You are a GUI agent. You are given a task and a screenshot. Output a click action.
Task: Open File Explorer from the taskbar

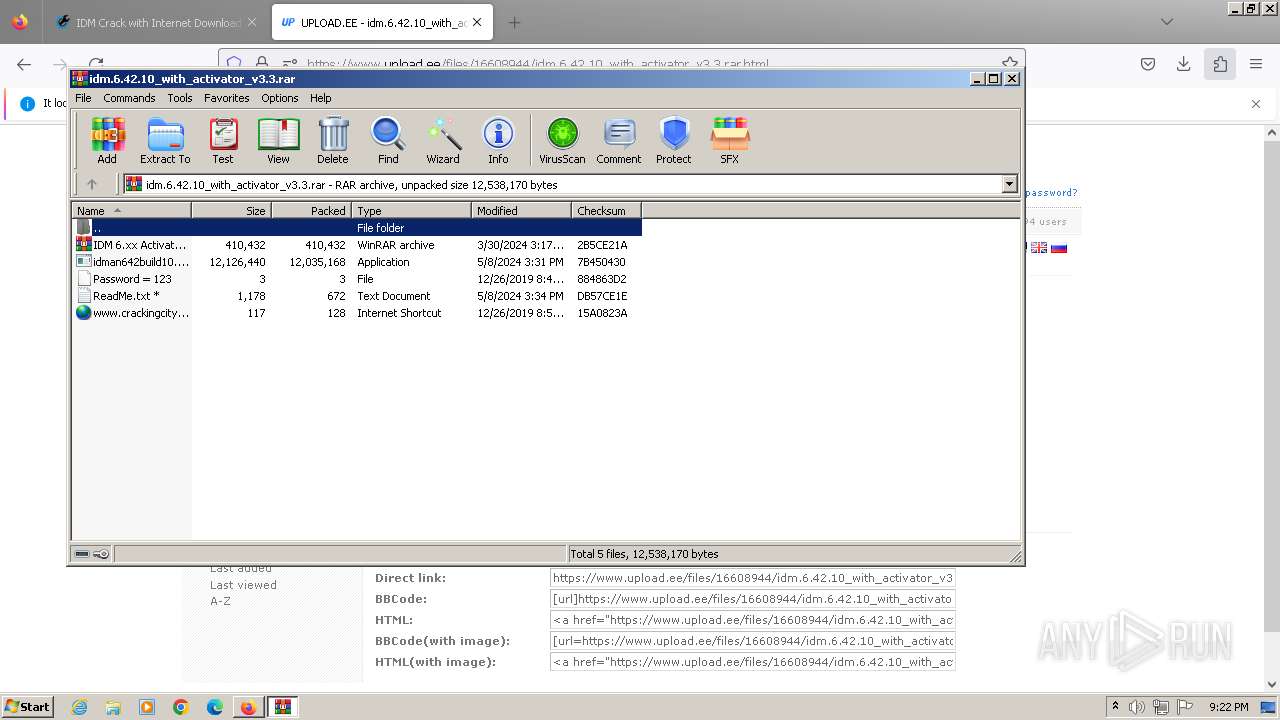point(113,707)
